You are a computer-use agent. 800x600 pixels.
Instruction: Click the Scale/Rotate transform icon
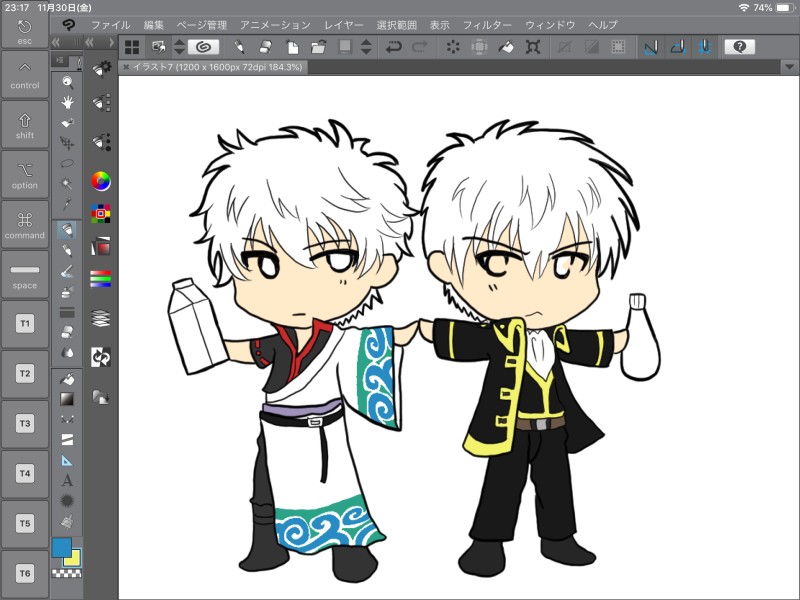(x=533, y=47)
